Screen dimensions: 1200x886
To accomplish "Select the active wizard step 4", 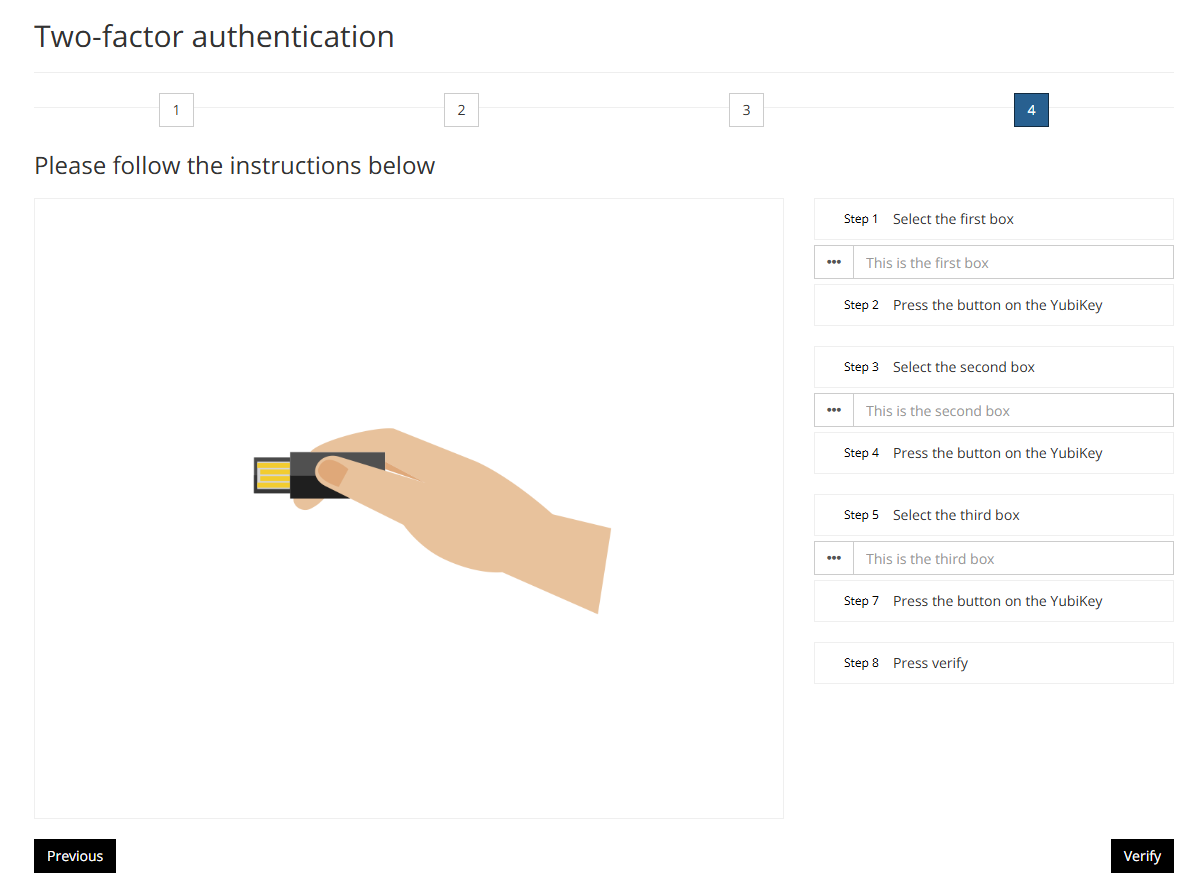I will (x=1031, y=110).
